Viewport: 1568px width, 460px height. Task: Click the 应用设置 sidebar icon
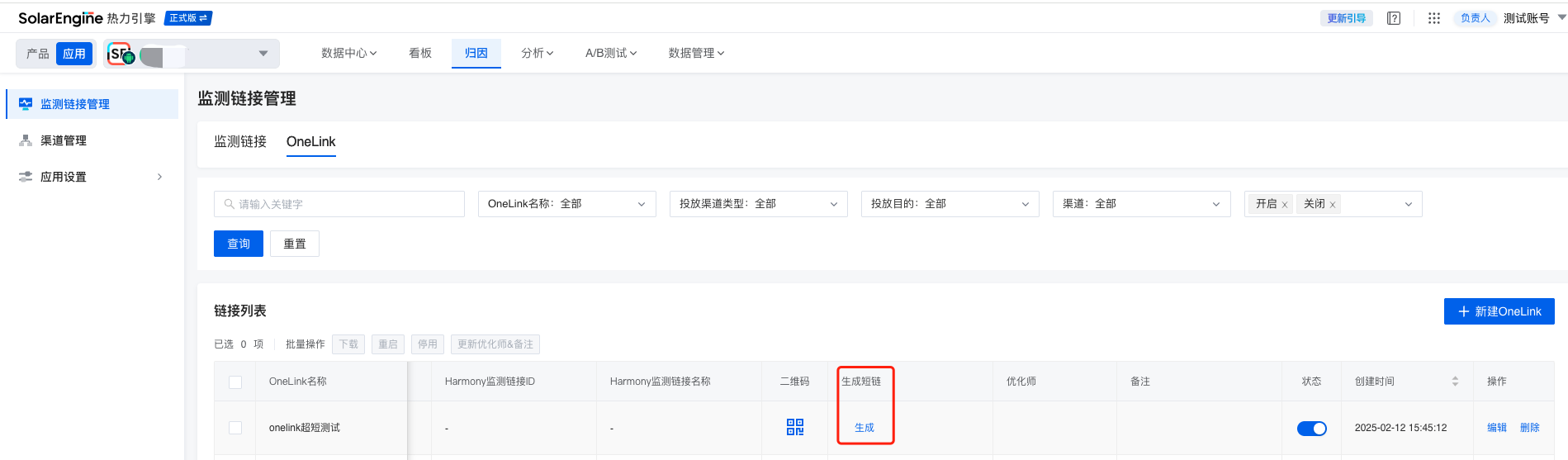coord(26,177)
